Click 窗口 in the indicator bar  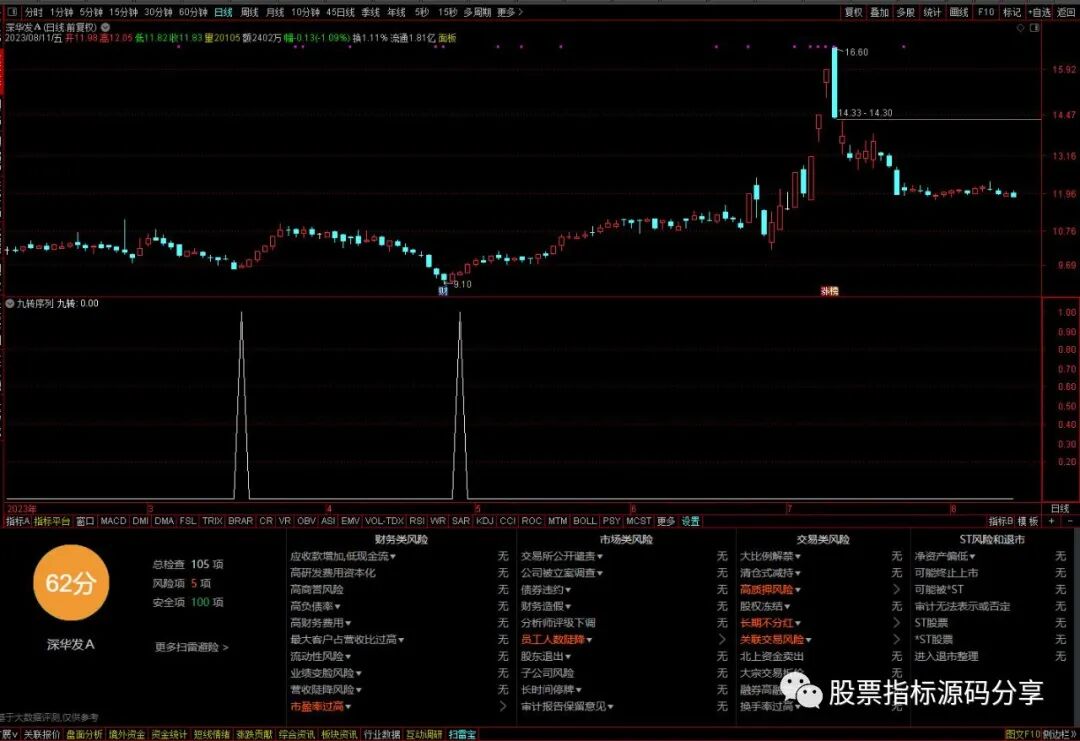[85, 521]
